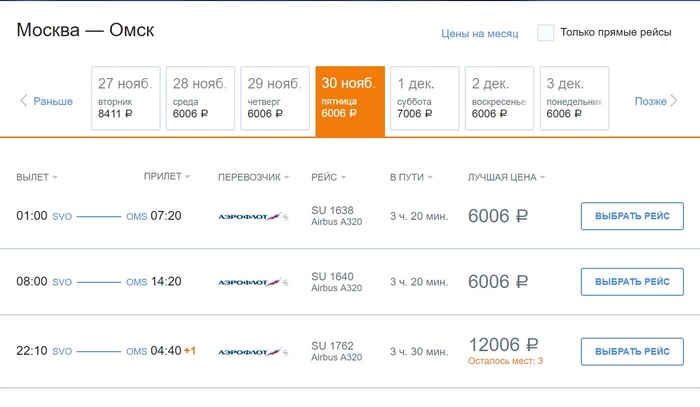Sort flights by Рейс column
The image size is (700, 407).
click(330, 177)
